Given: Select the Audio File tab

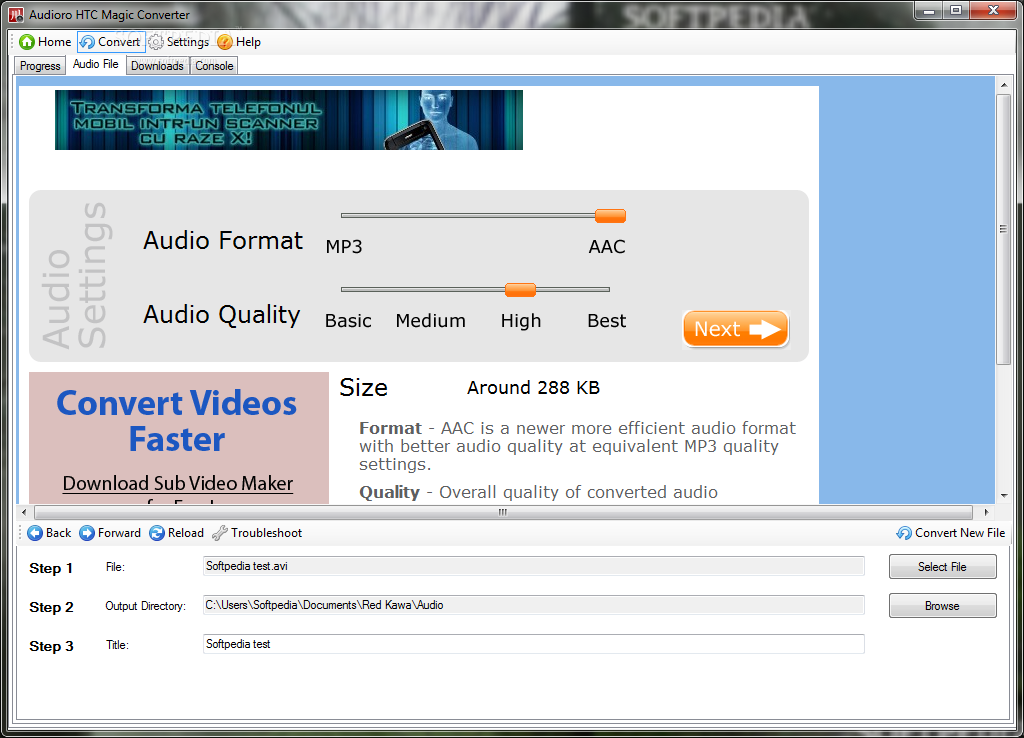Looking at the screenshot, I should [95, 64].
